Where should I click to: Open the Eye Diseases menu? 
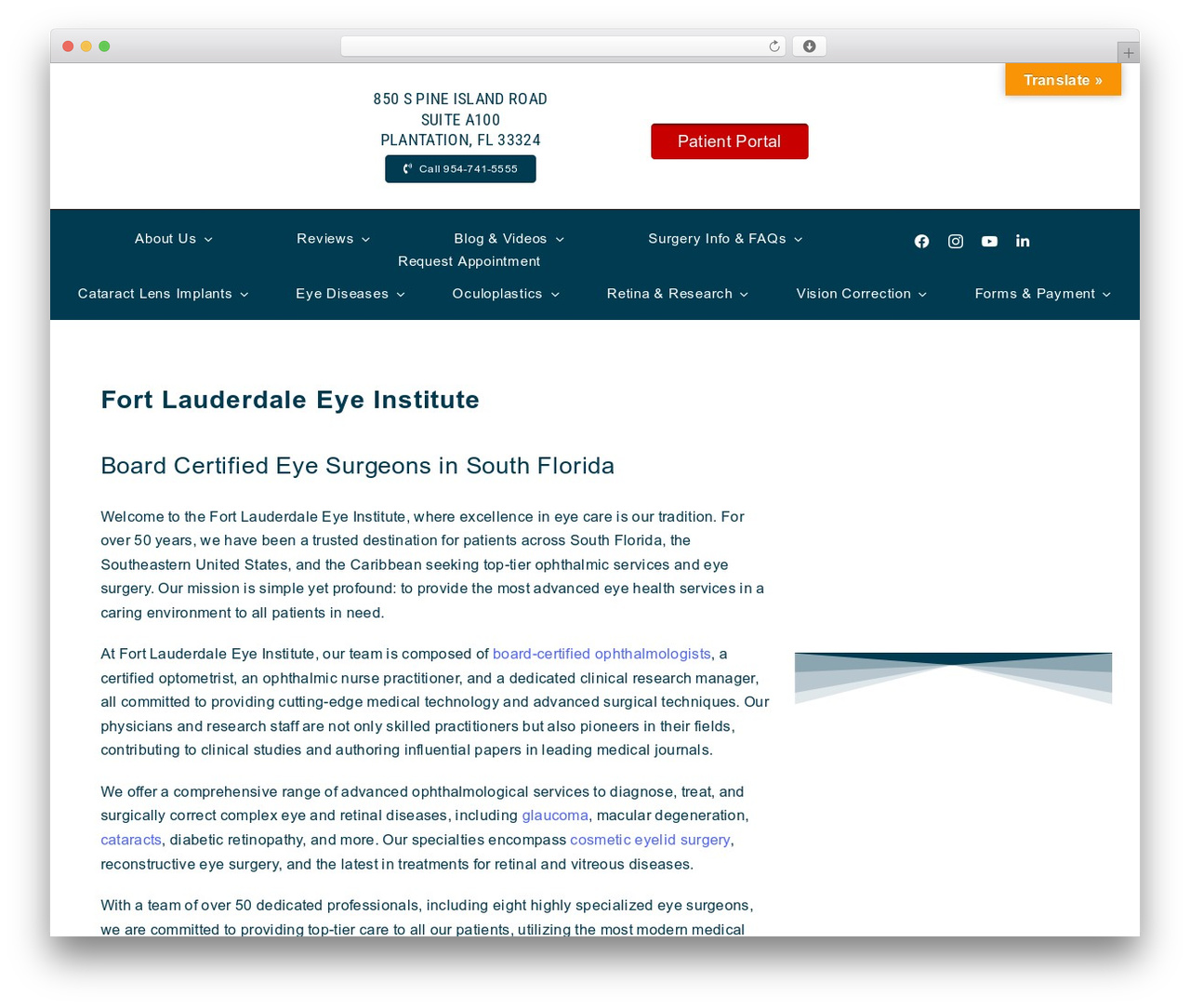click(x=350, y=294)
